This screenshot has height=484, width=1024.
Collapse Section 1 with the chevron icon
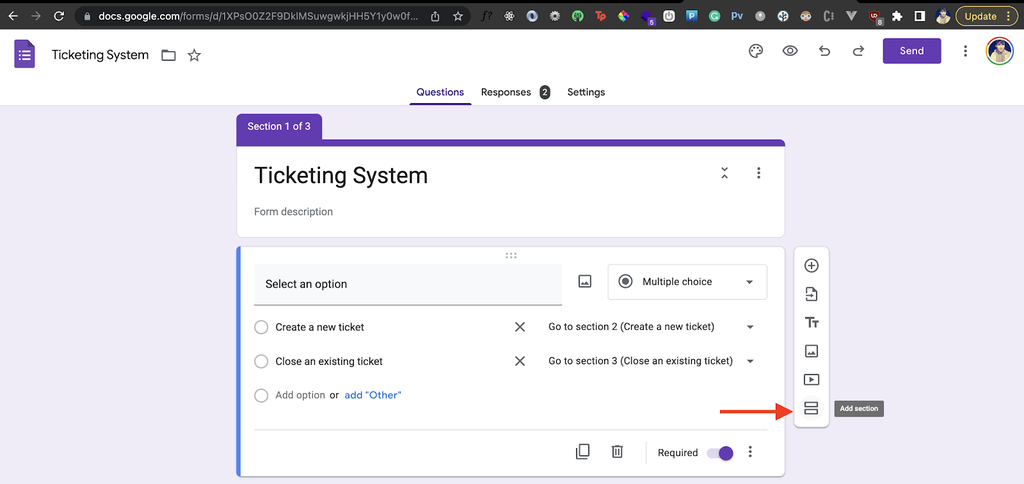(x=724, y=173)
